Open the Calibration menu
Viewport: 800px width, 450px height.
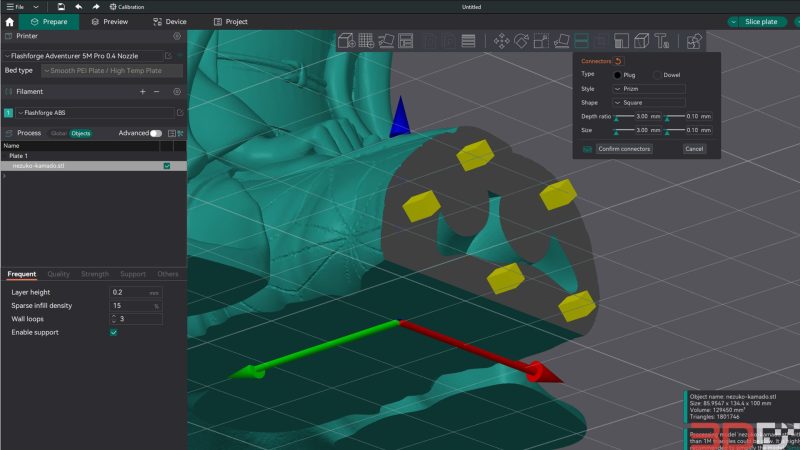tap(127, 7)
